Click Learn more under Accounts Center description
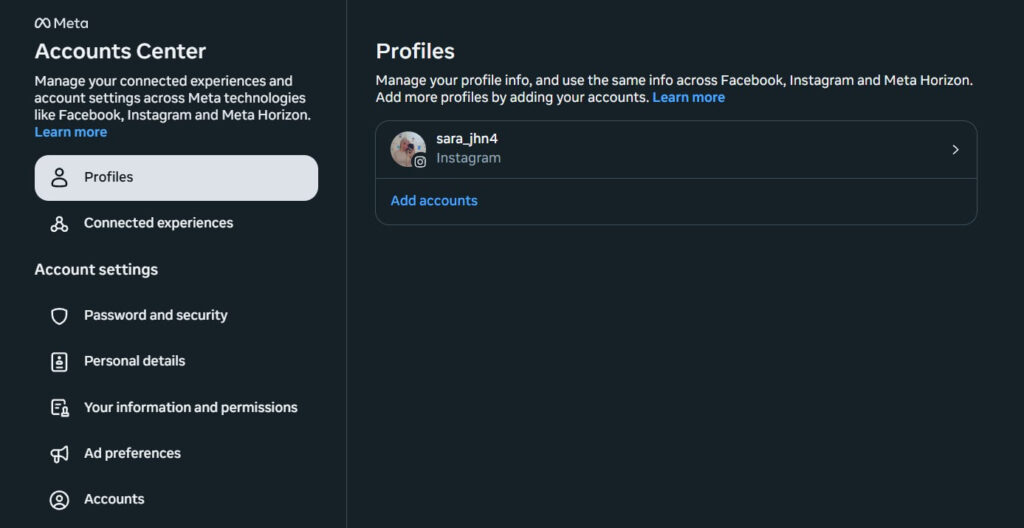 [71, 133]
